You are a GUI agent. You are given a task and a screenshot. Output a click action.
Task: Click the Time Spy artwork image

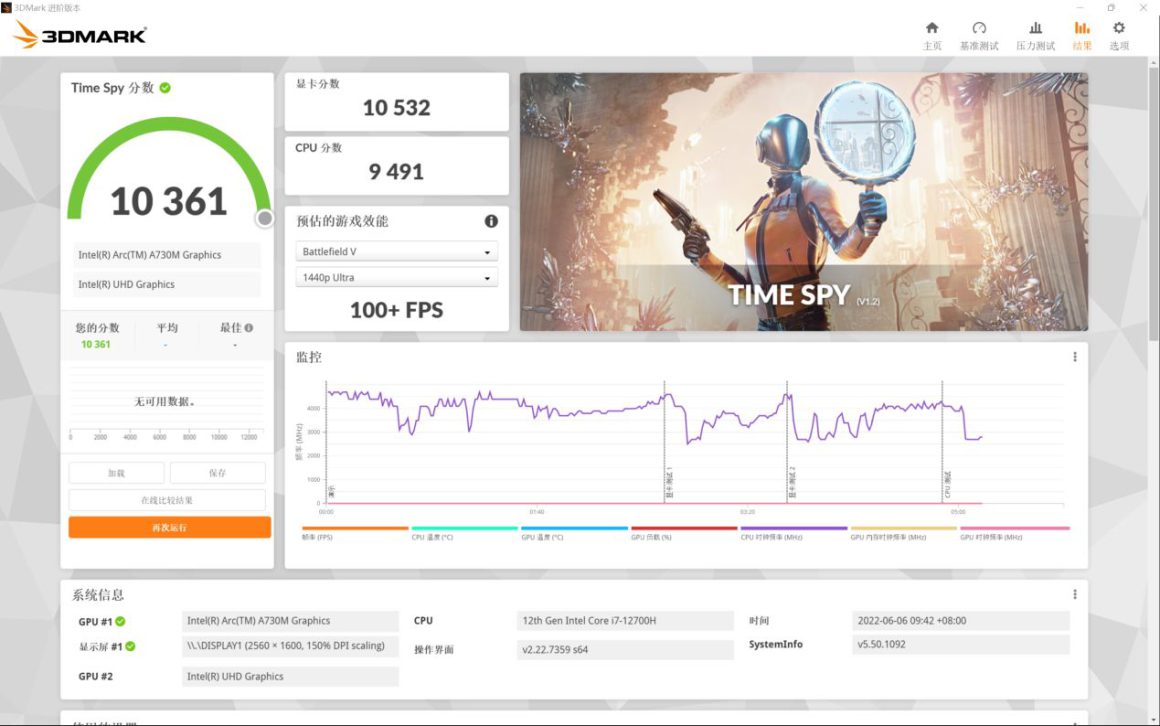(x=804, y=200)
